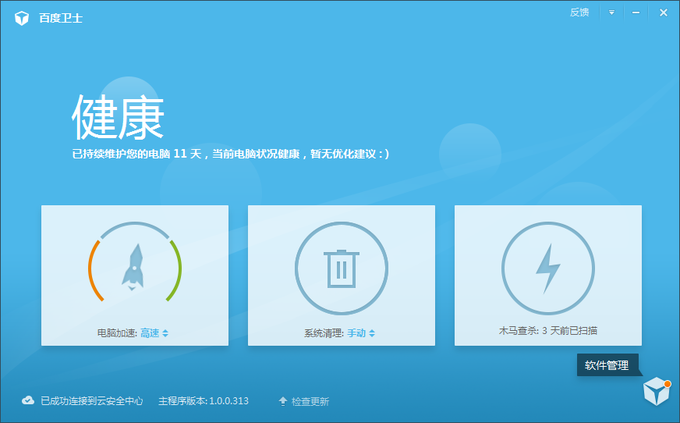Open the 高速 speed mode dropdown

154,333
